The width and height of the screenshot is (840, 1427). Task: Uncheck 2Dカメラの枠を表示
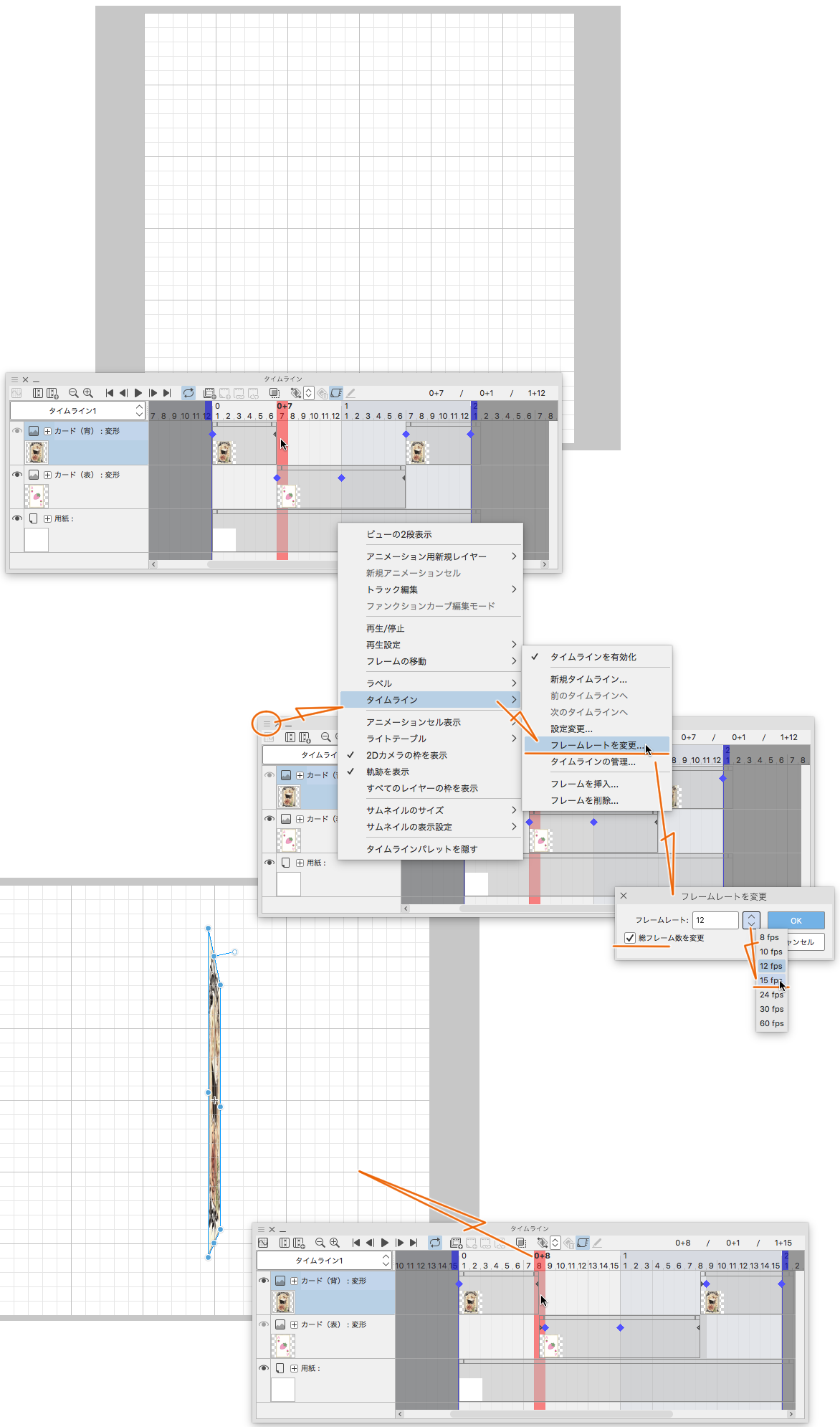click(430, 755)
